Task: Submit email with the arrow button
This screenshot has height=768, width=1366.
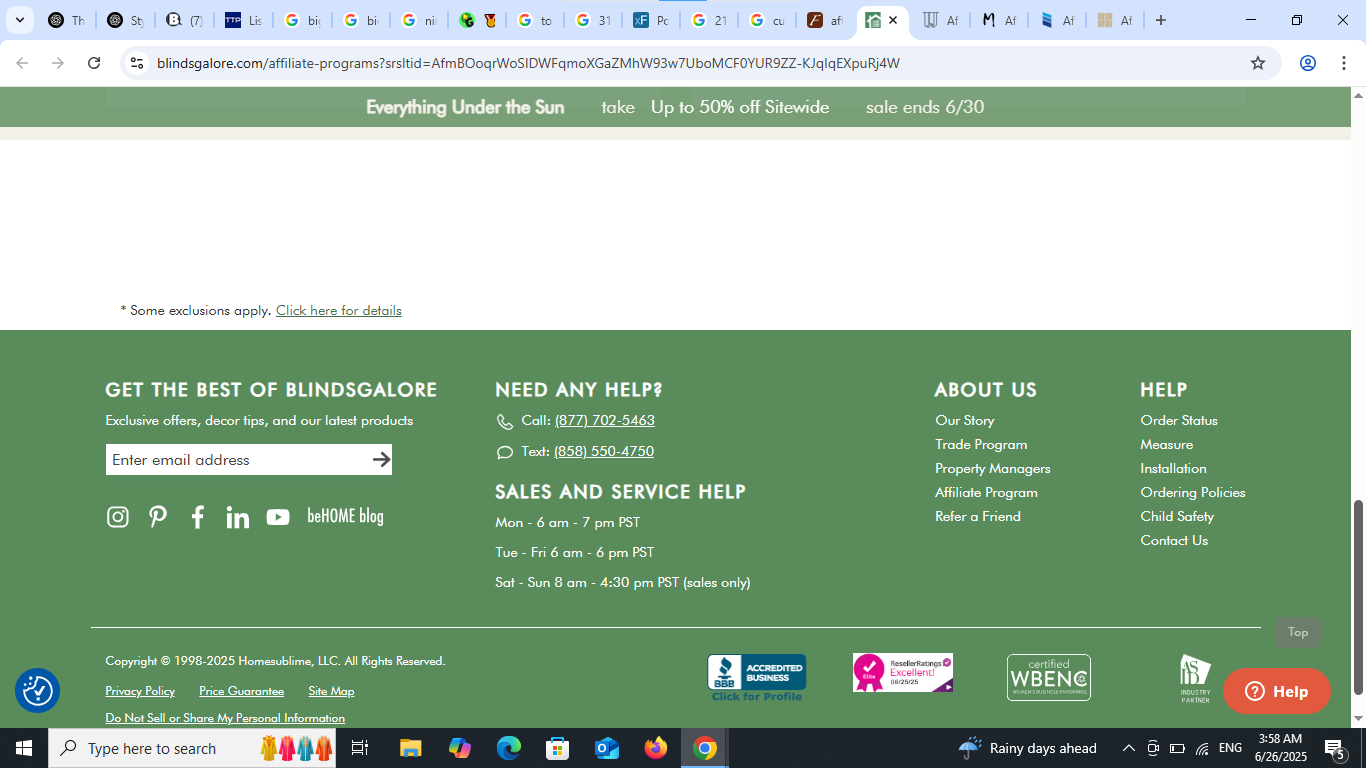Action: 381,460
